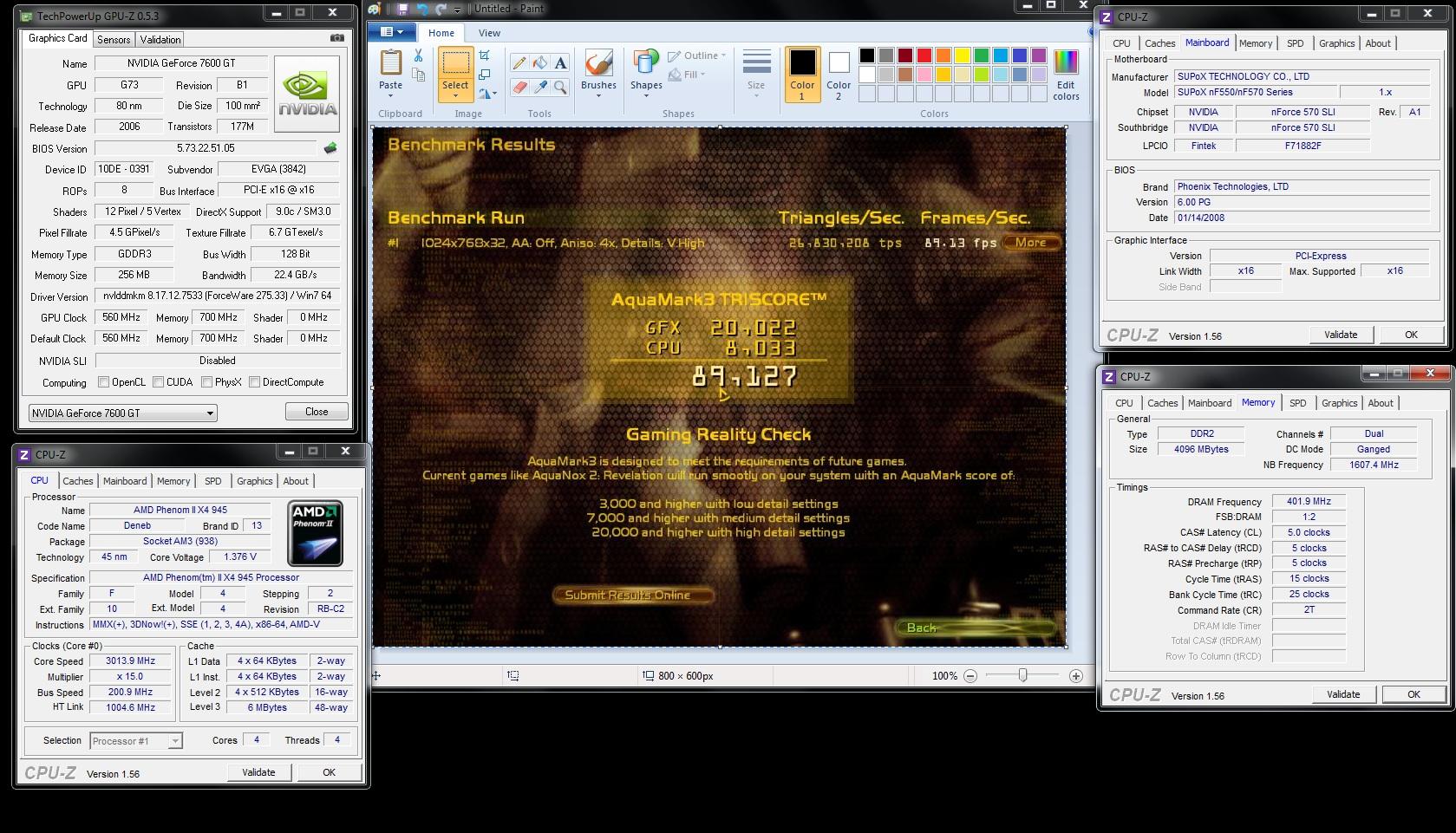Click the AMD Phenom II logo in CPU-Z
This screenshot has height=833, width=1456.
(x=316, y=533)
